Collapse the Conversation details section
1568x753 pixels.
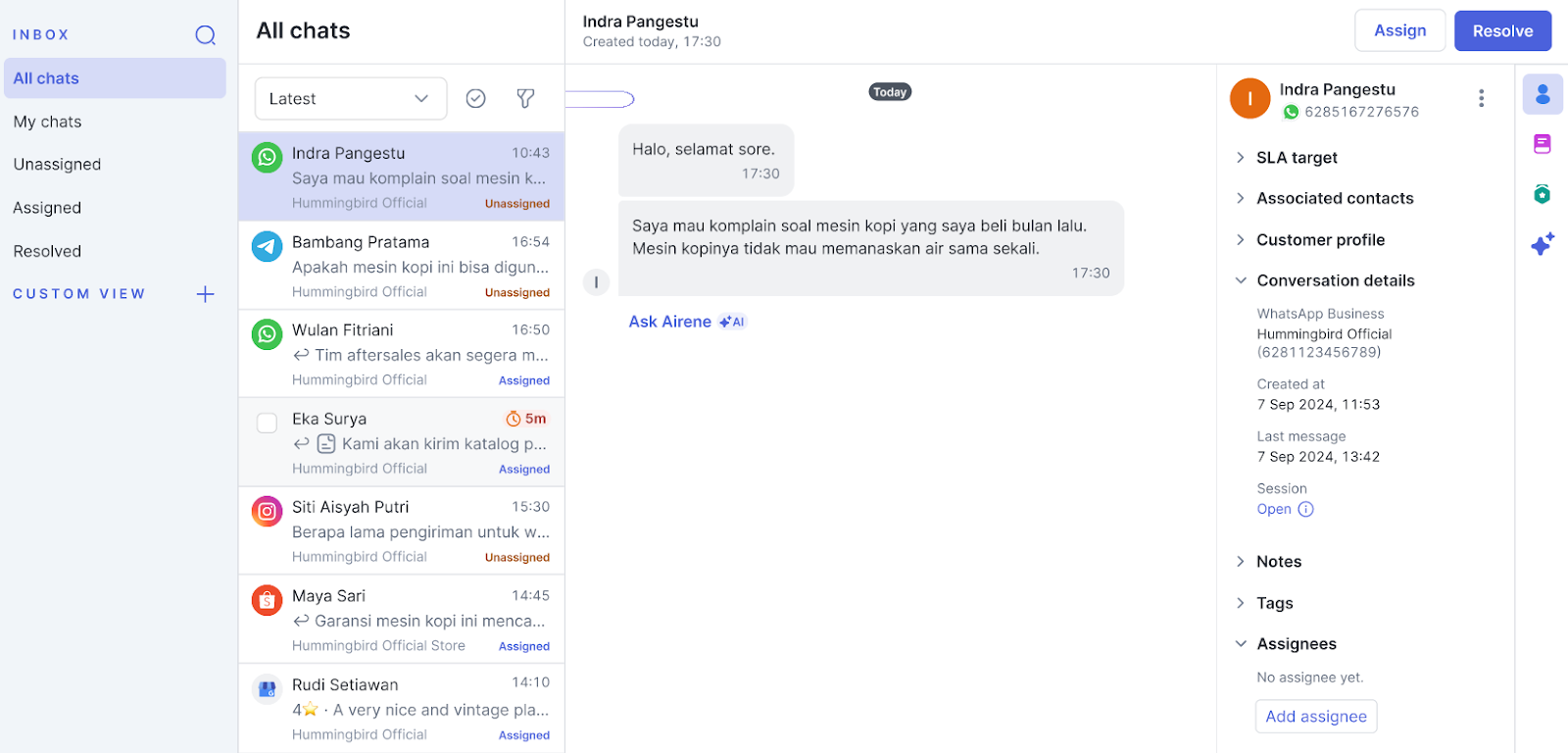tap(1335, 281)
